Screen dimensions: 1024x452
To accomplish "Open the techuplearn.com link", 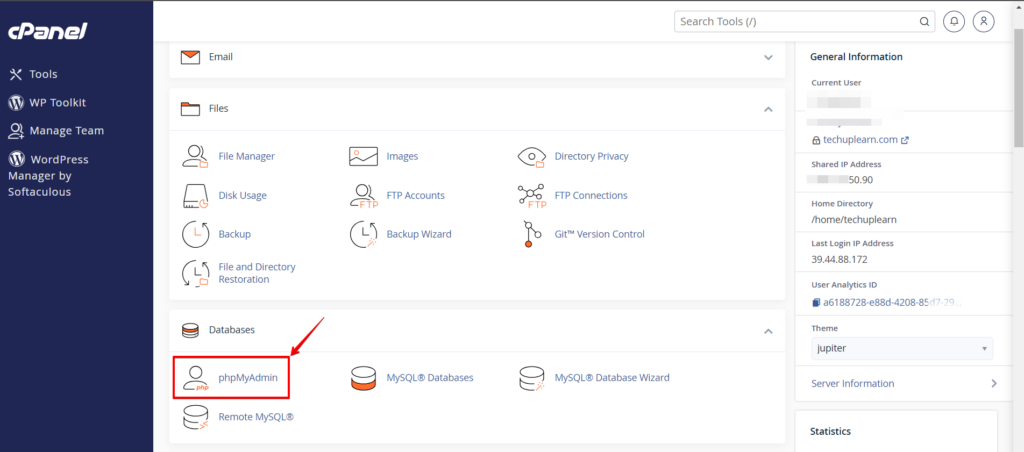I will (x=860, y=140).
